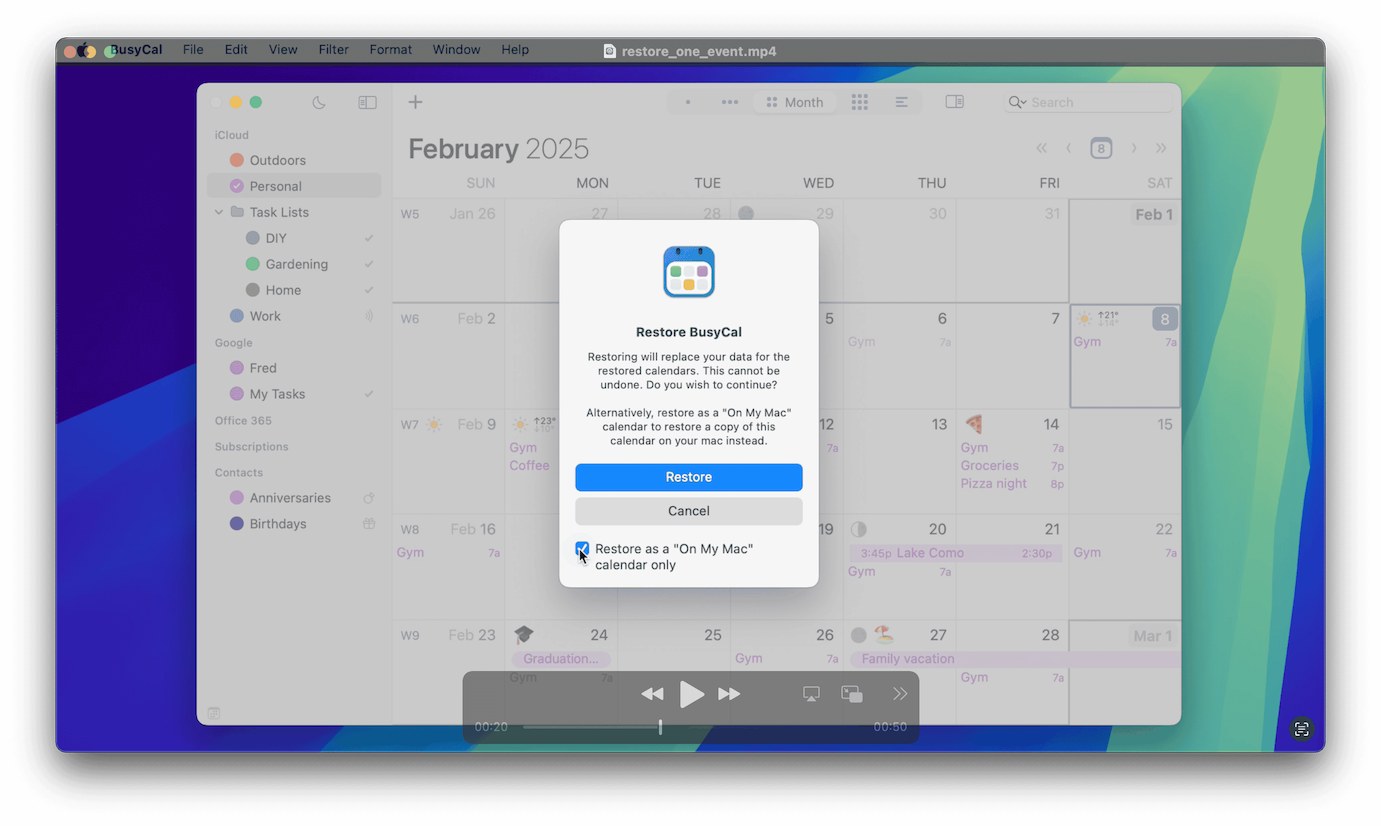Viewport: 1381px width, 826px height.
Task: Toggle the dark mode moon icon
Action: tap(319, 102)
